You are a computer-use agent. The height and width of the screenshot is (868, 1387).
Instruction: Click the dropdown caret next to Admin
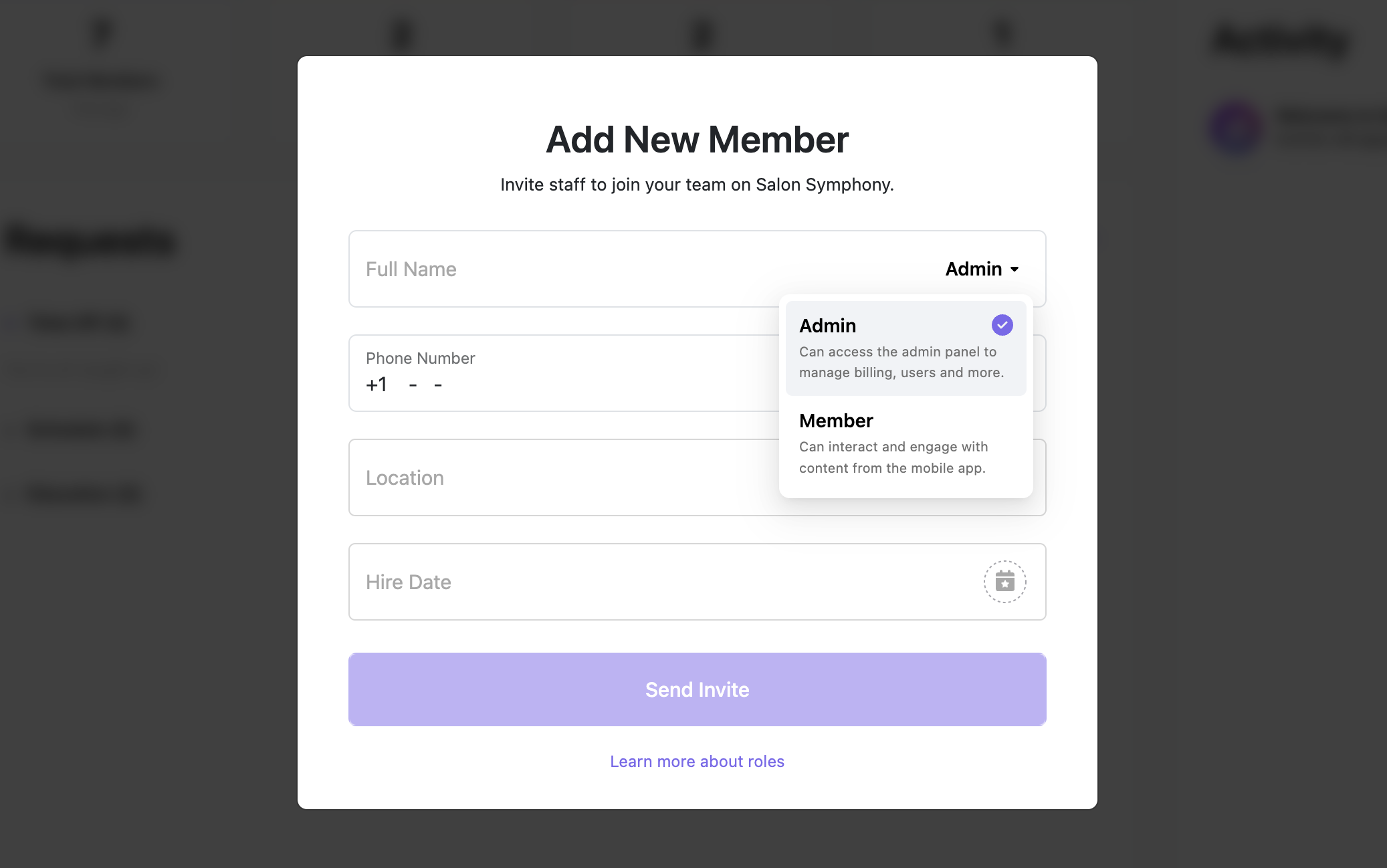pyautogui.click(x=1015, y=269)
